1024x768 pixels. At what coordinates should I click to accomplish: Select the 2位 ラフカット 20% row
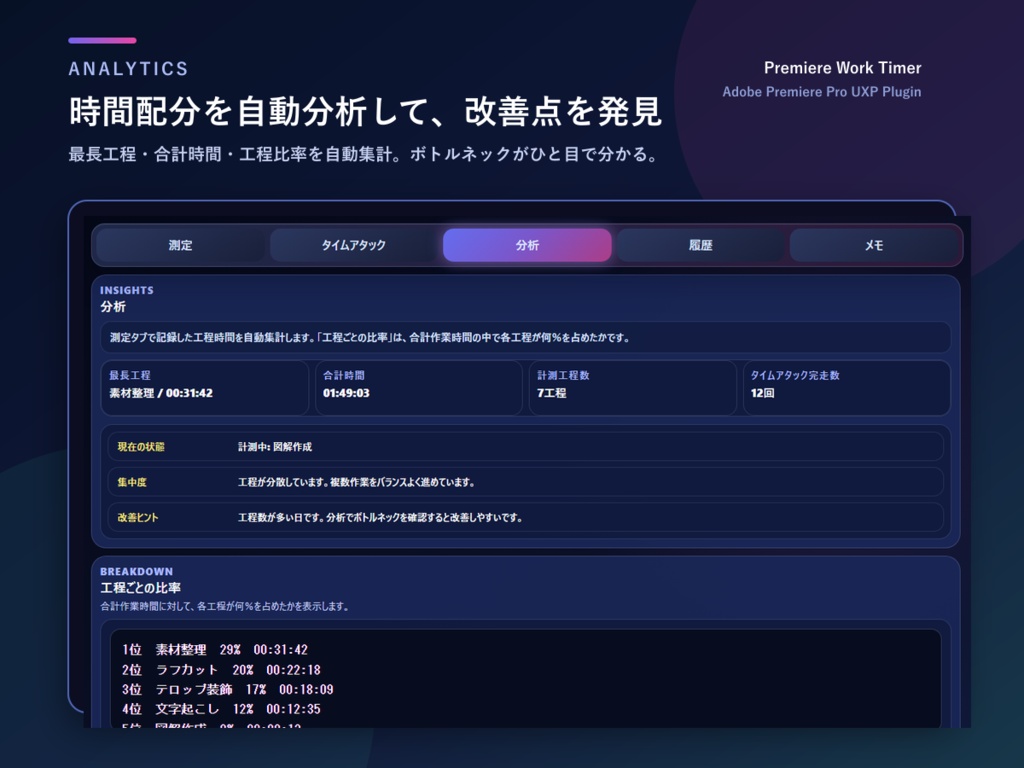tap(221, 670)
